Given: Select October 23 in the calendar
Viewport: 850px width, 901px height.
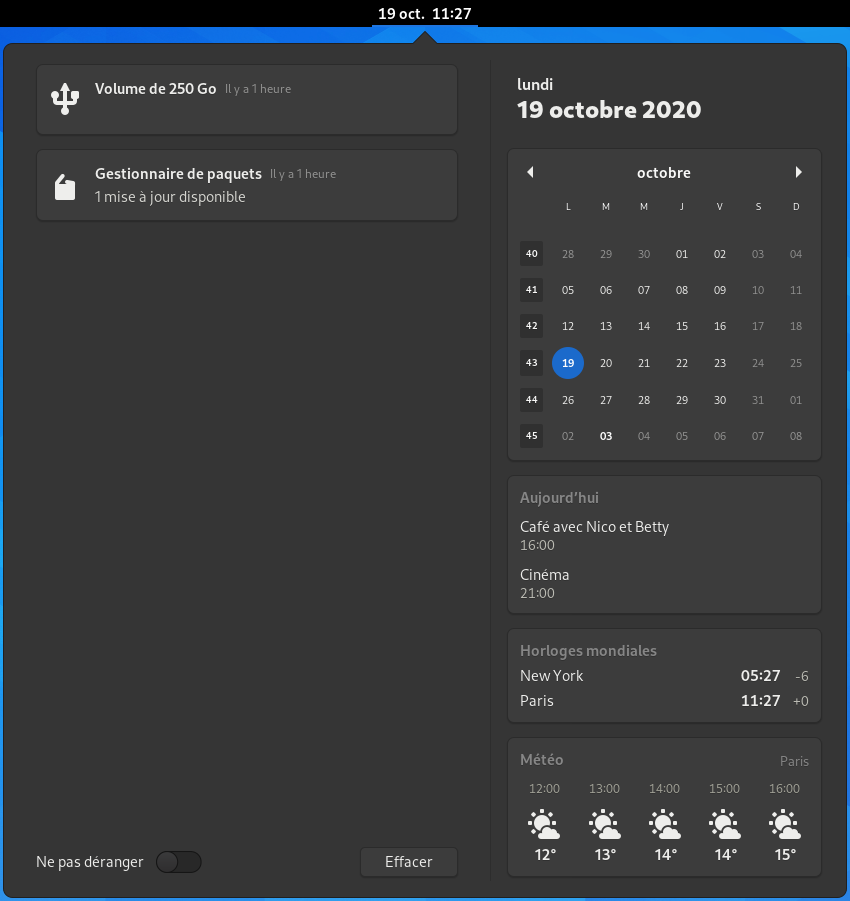Looking at the screenshot, I should click(x=720, y=363).
